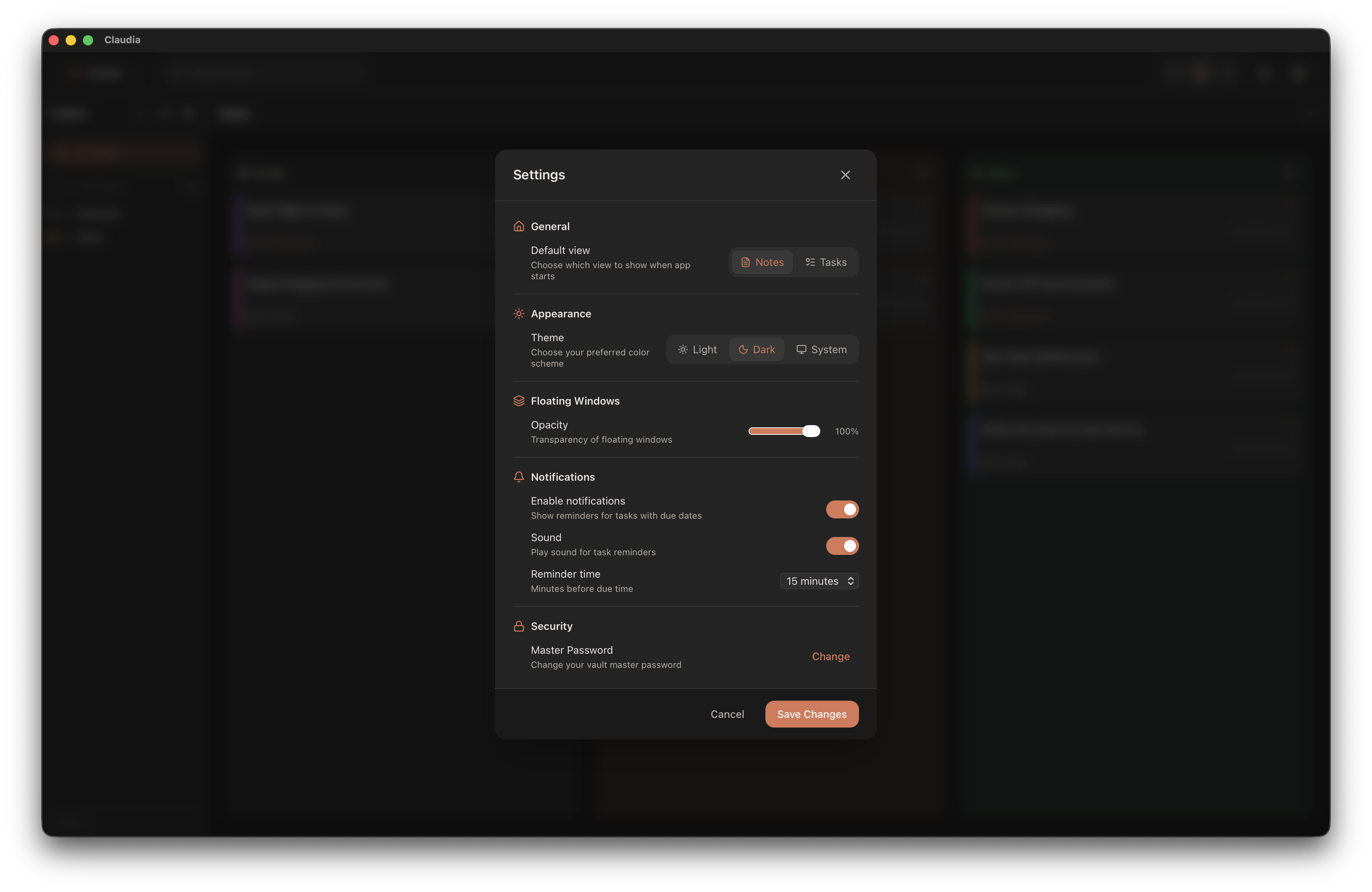Screen dimensions: 1372x892
Task: Click the moon icon on the Dark button
Action: [744, 349]
